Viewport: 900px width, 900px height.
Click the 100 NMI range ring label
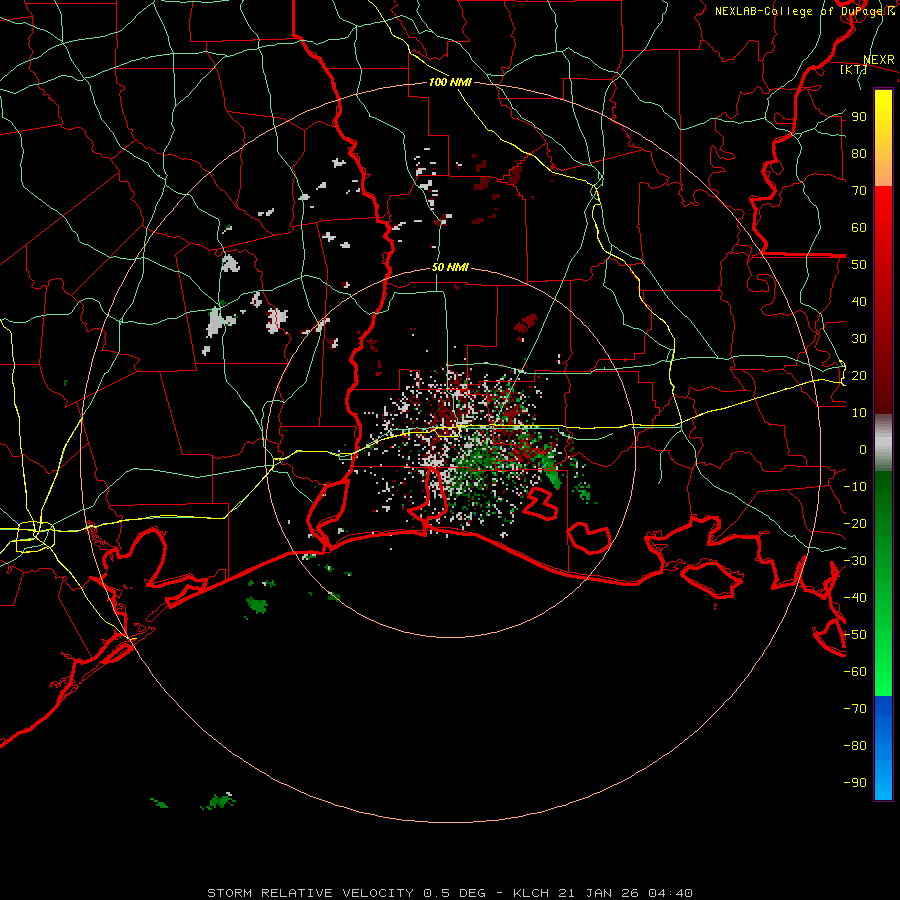pyautogui.click(x=450, y=82)
